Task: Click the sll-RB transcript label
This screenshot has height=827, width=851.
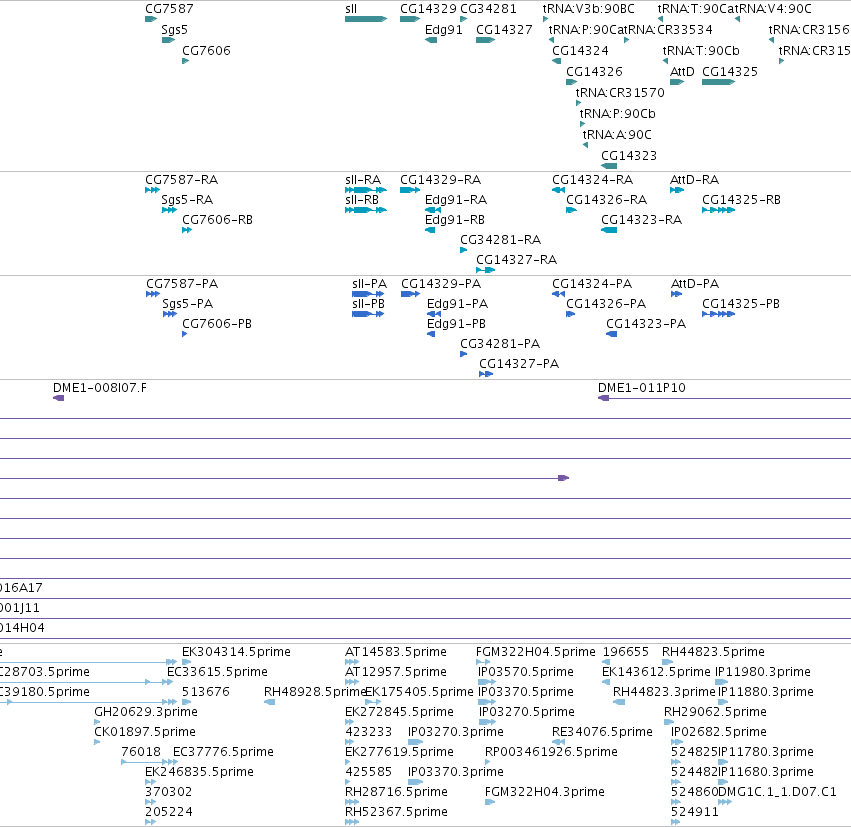Action: pyautogui.click(x=362, y=200)
